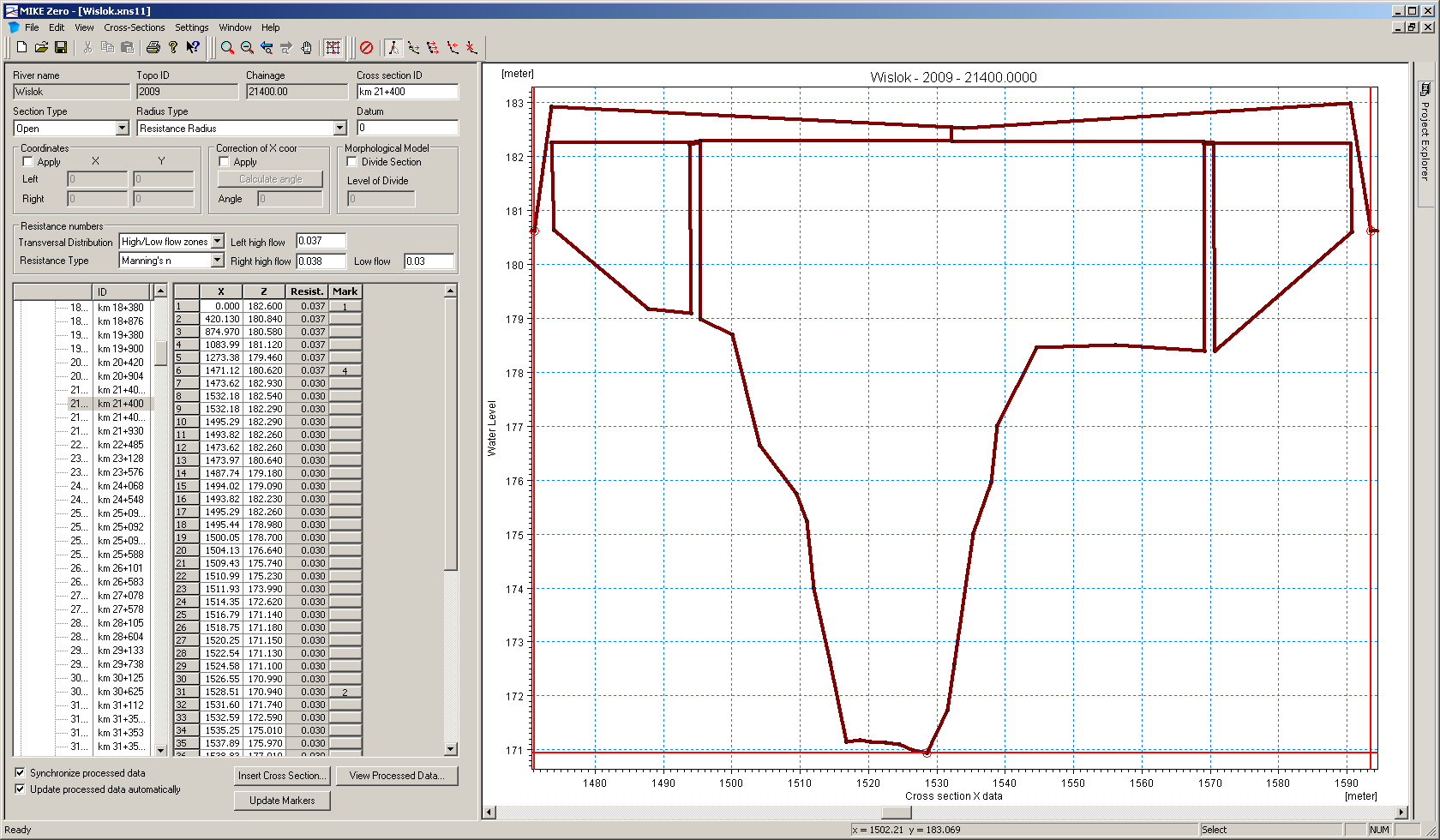Click Mark cell for row 31
This screenshot has height=840, width=1440.
pos(345,692)
